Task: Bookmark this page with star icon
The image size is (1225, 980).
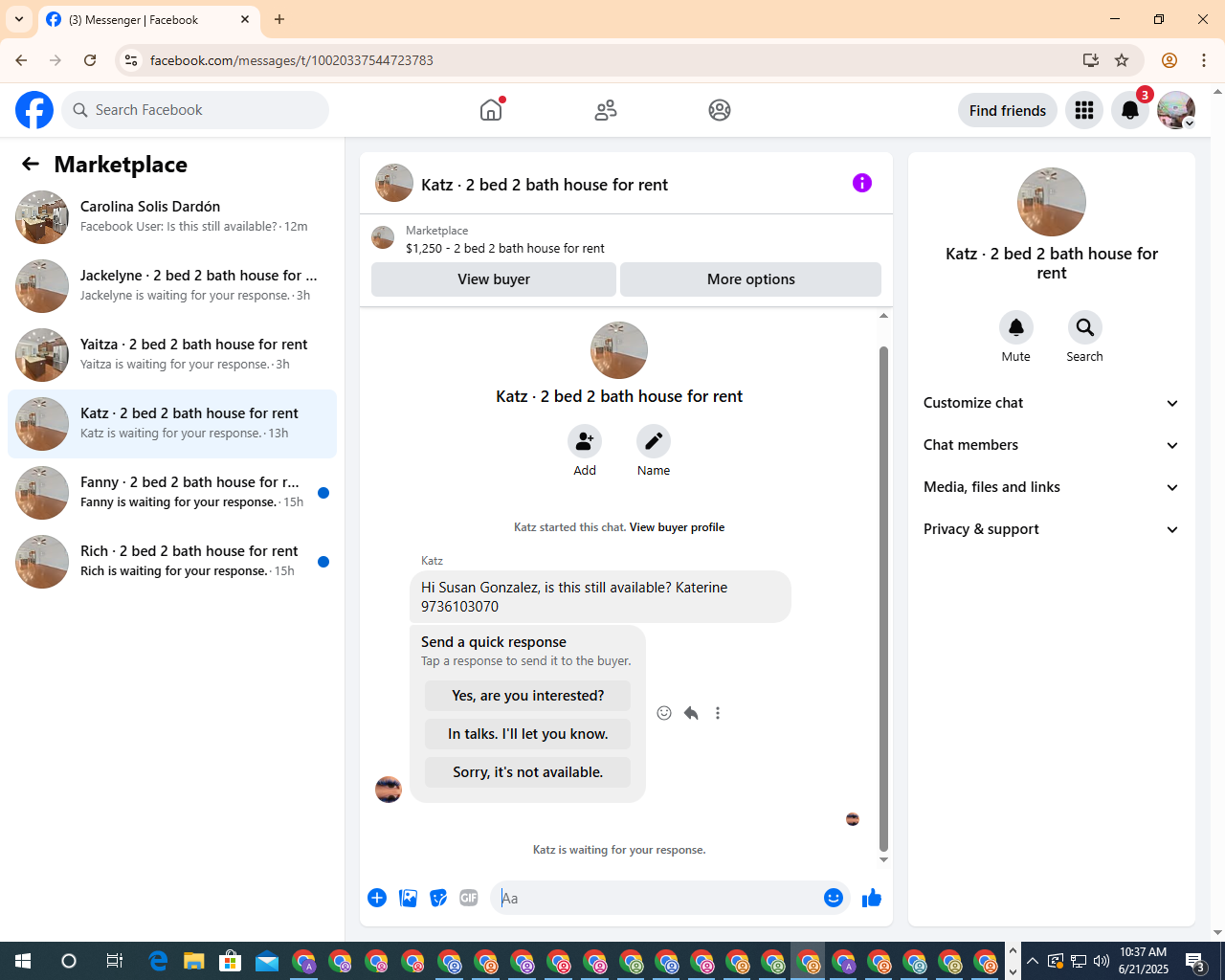Action: point(1122,60)
